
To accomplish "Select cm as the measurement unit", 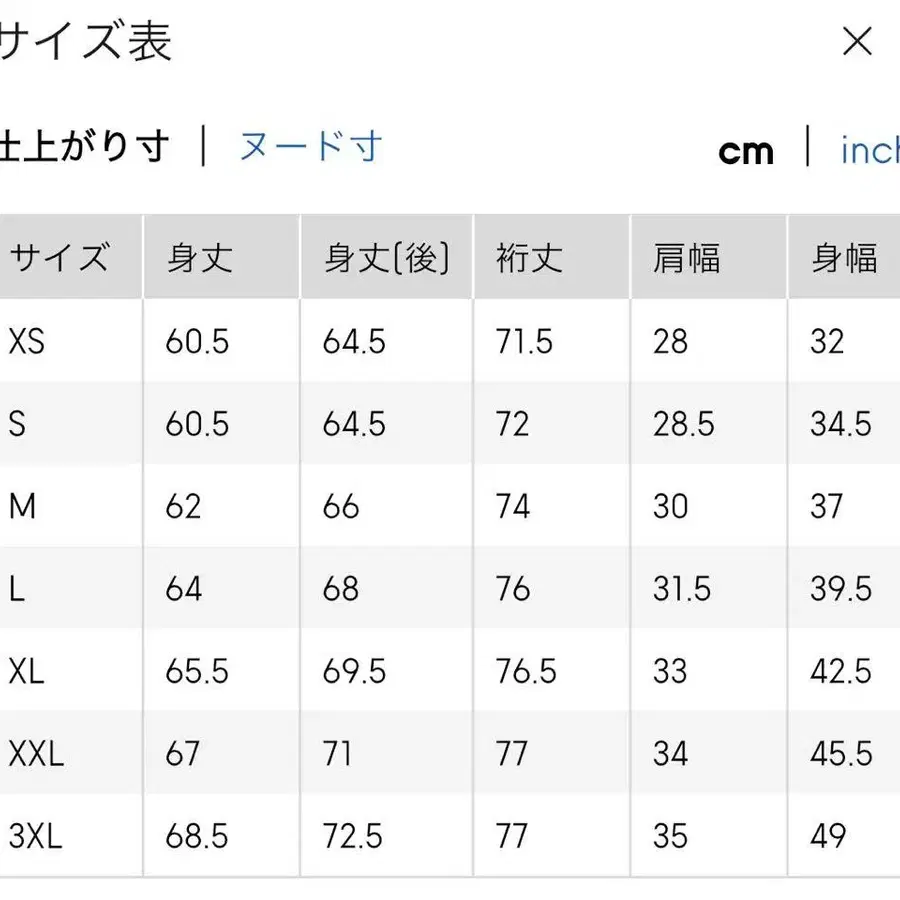I will click(x=747, y=150).
